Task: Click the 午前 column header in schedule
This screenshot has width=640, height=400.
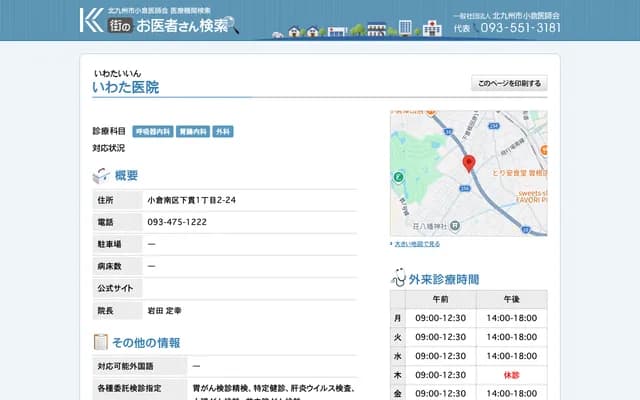Action: pyautogui.click(x=440, y=299)
